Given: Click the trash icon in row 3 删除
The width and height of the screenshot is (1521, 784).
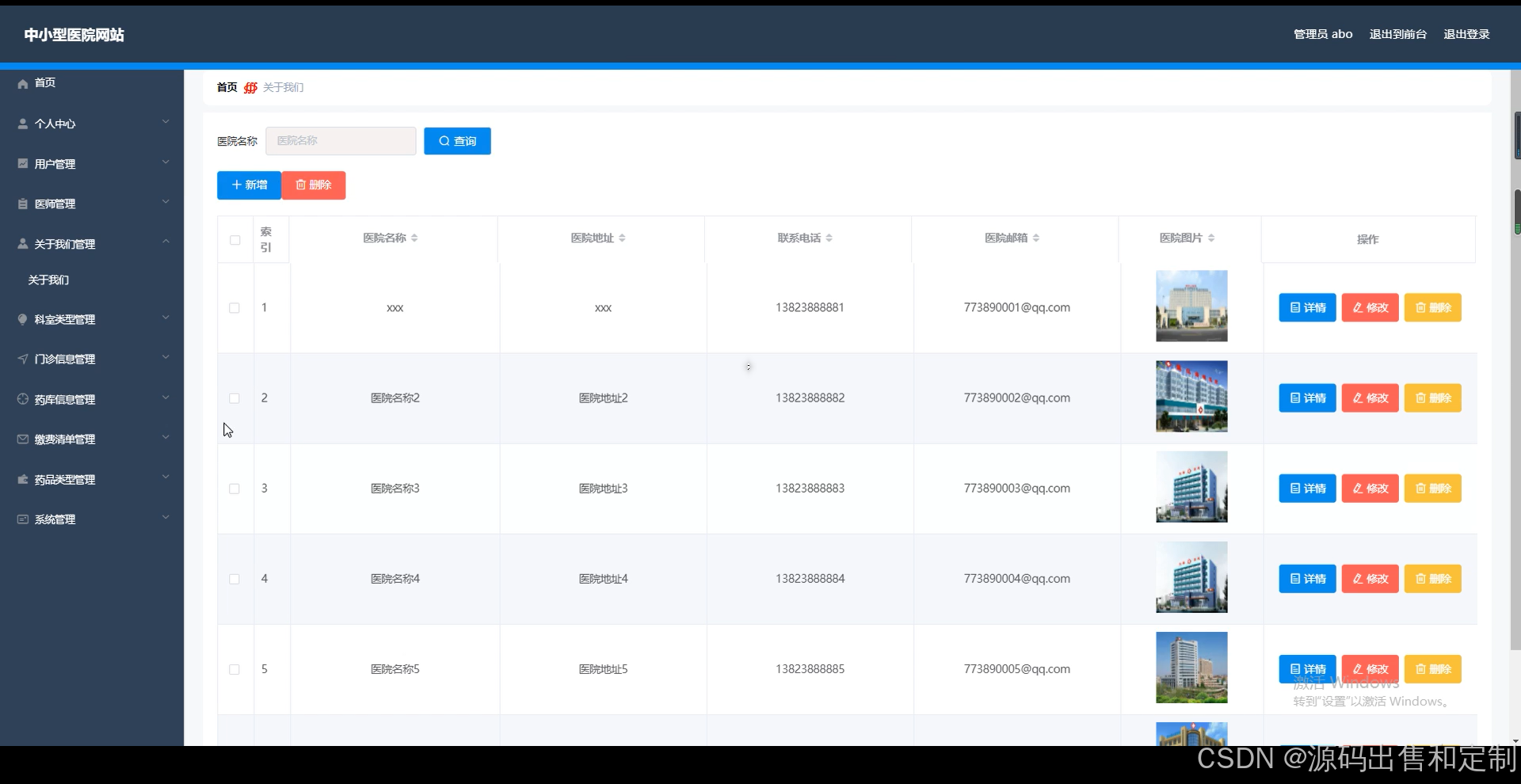Looking at the screenshot, I should click(x=1420, y=488).
